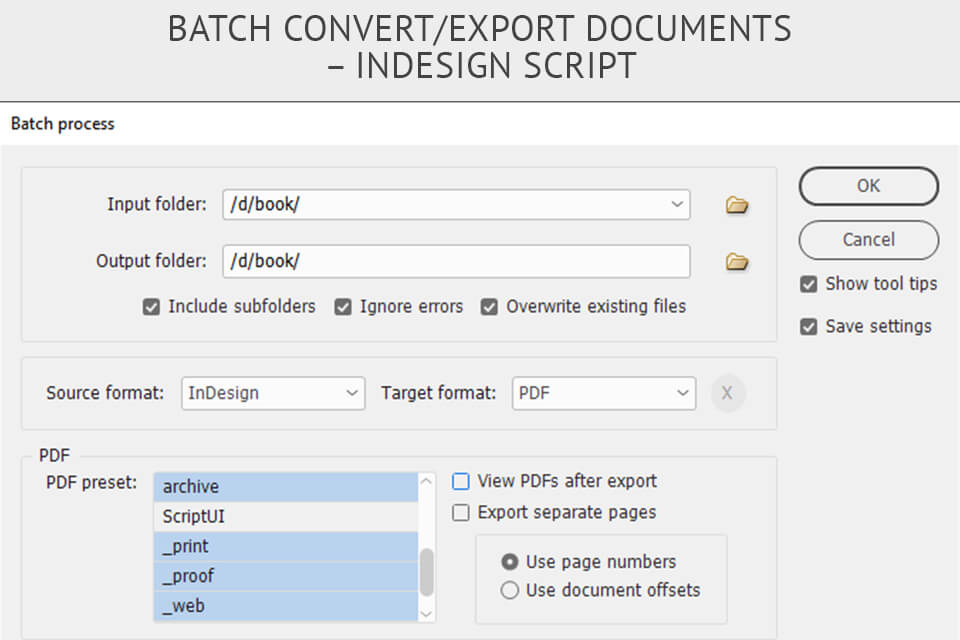This screenshot has width=960, height=640.
Task: Disable Ignore errors
Action: 342,307
